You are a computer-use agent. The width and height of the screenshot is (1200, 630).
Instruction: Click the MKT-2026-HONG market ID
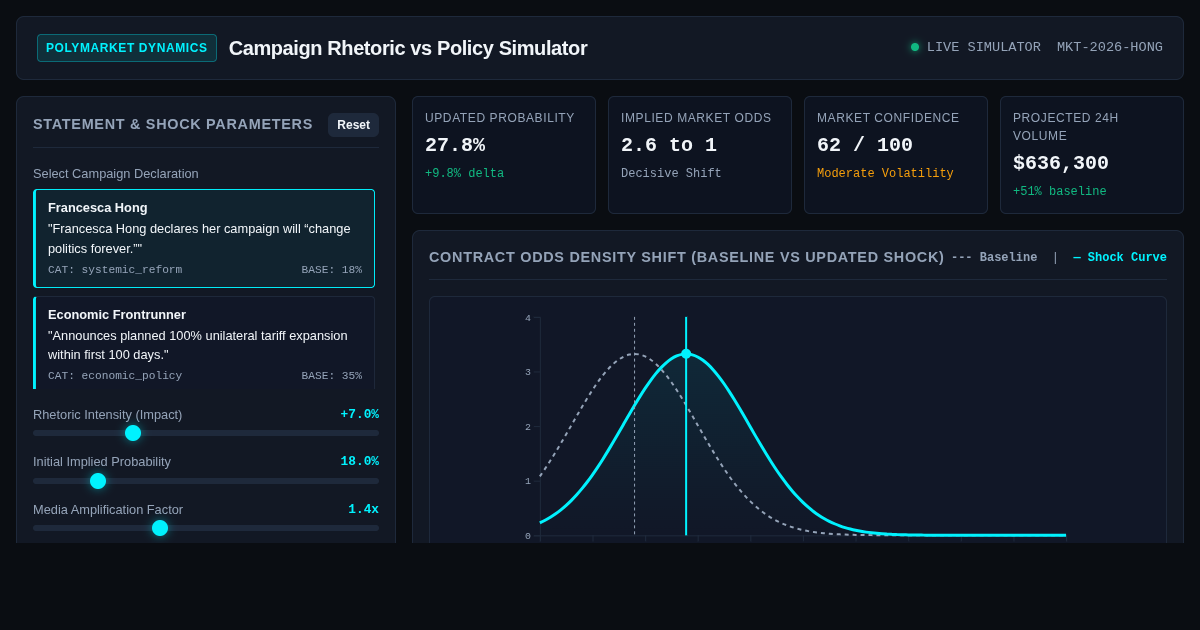[1110, 47]
